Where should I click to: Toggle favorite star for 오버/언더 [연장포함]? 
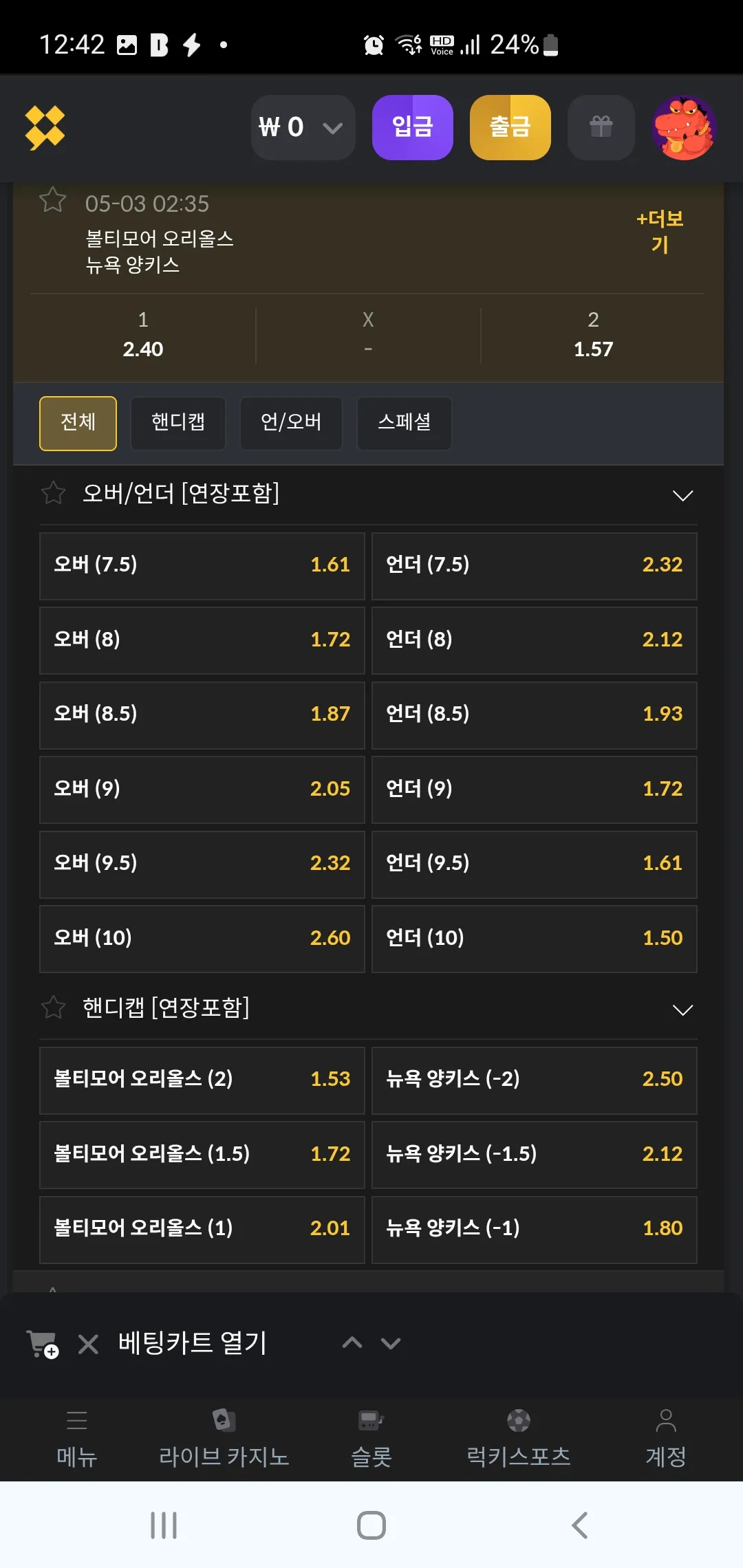point(53,493)
